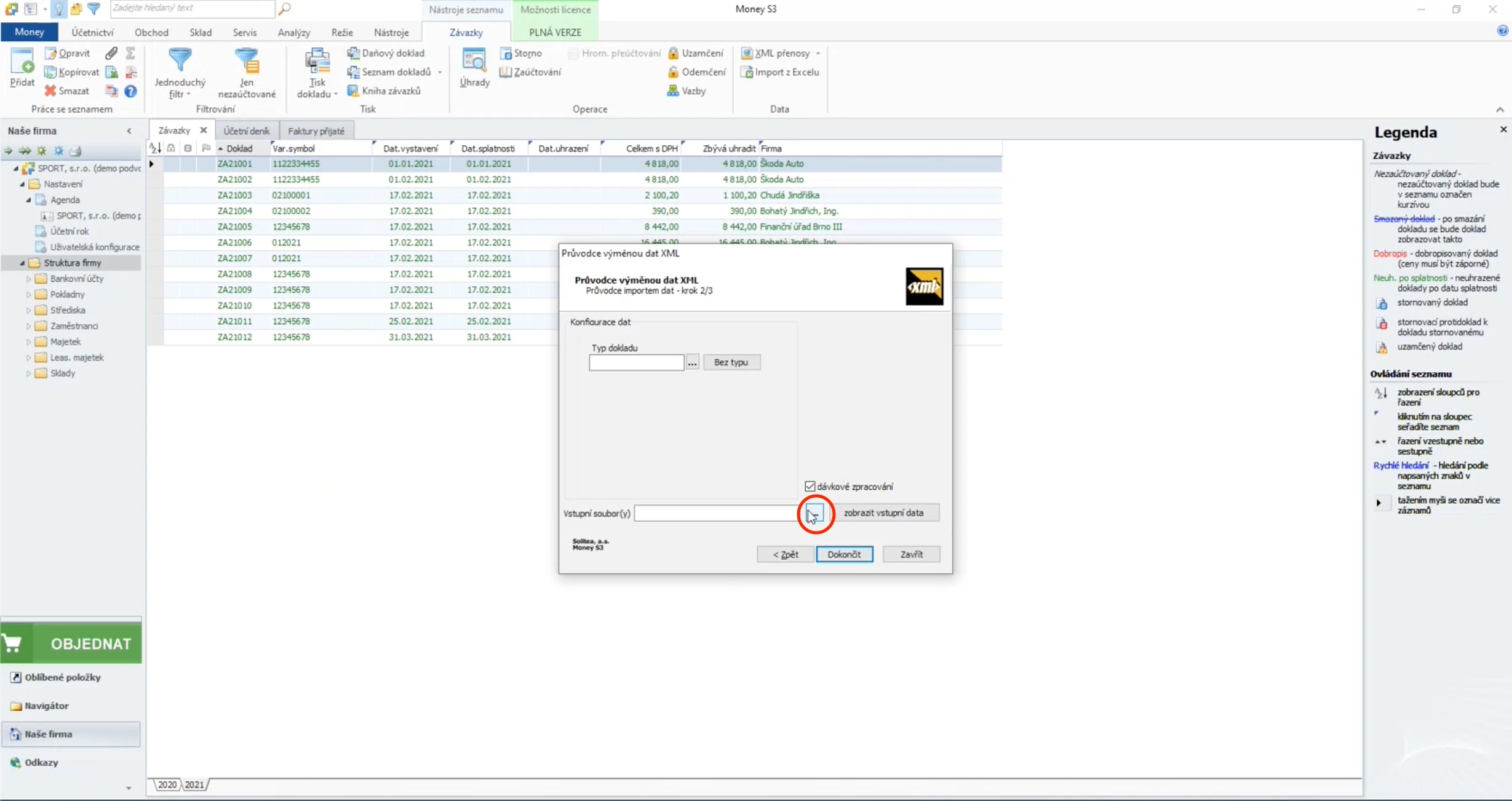
Task: Click the Vstupní soubor(y) input field
Action: point(717,513)
